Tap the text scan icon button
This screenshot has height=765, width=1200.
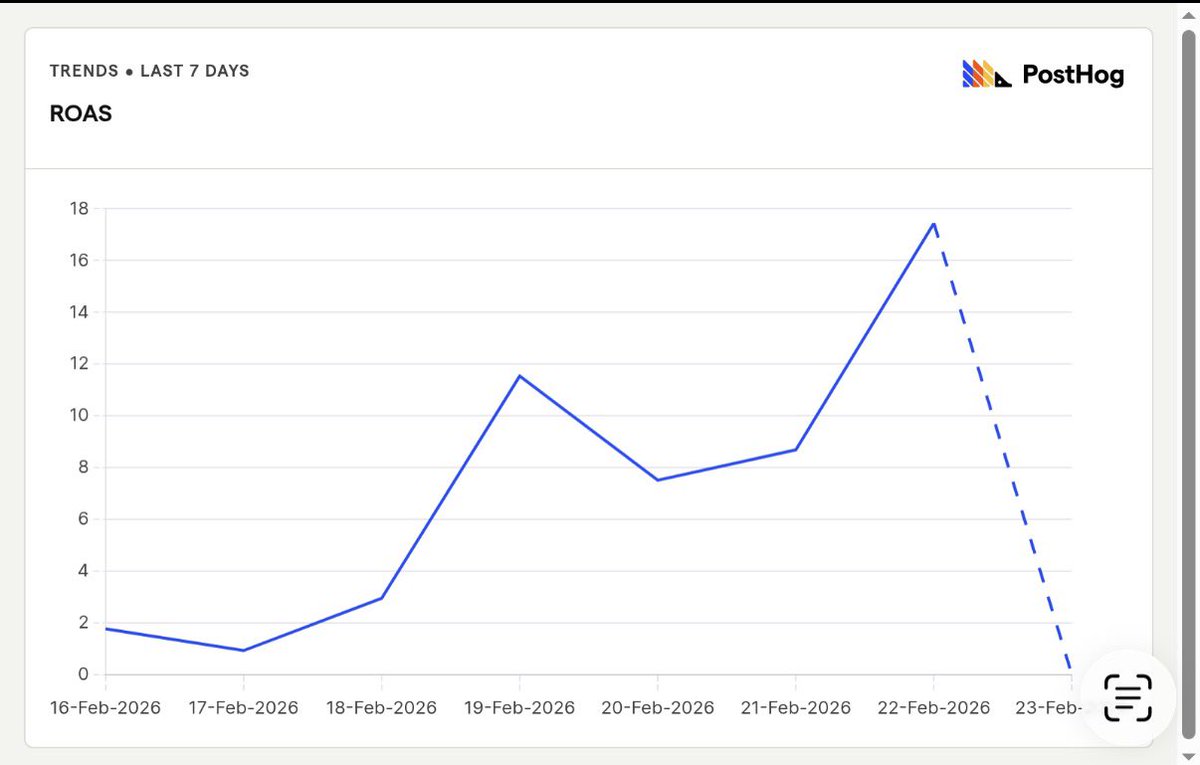pyautogui.click(x=1128, y=697)
